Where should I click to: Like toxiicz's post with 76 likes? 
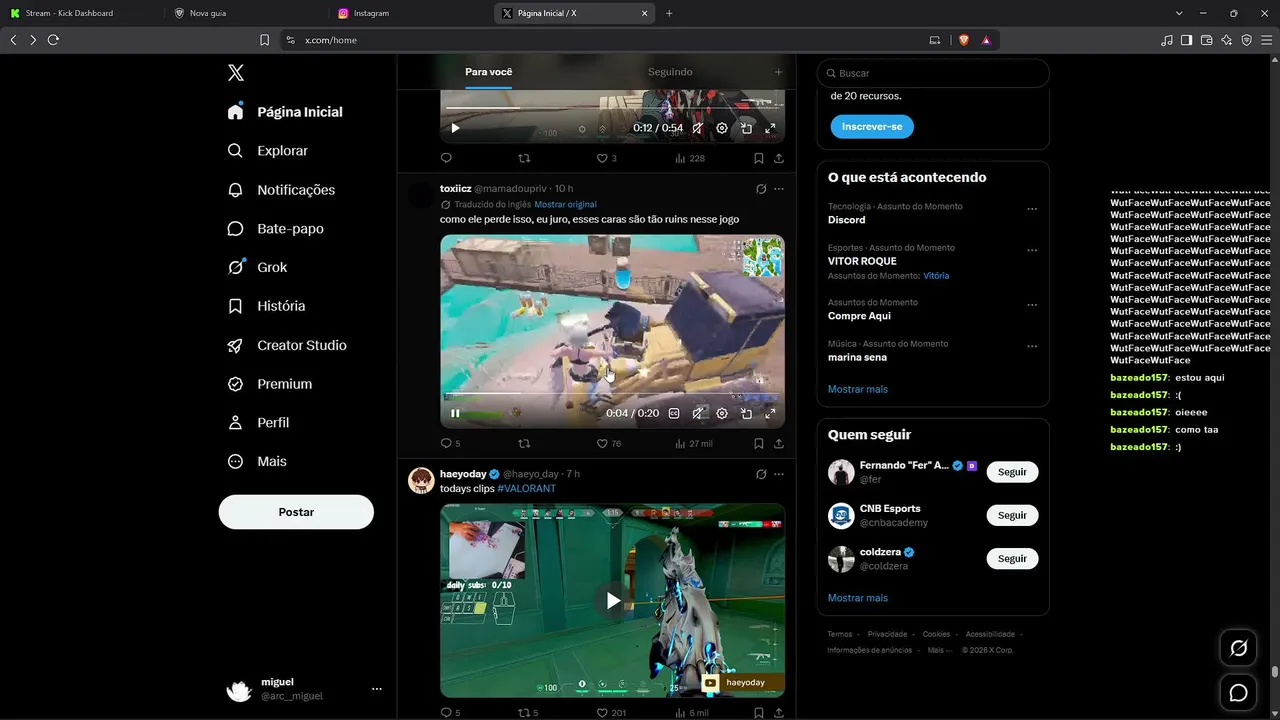pyautogui.click(x=602, y=443)
